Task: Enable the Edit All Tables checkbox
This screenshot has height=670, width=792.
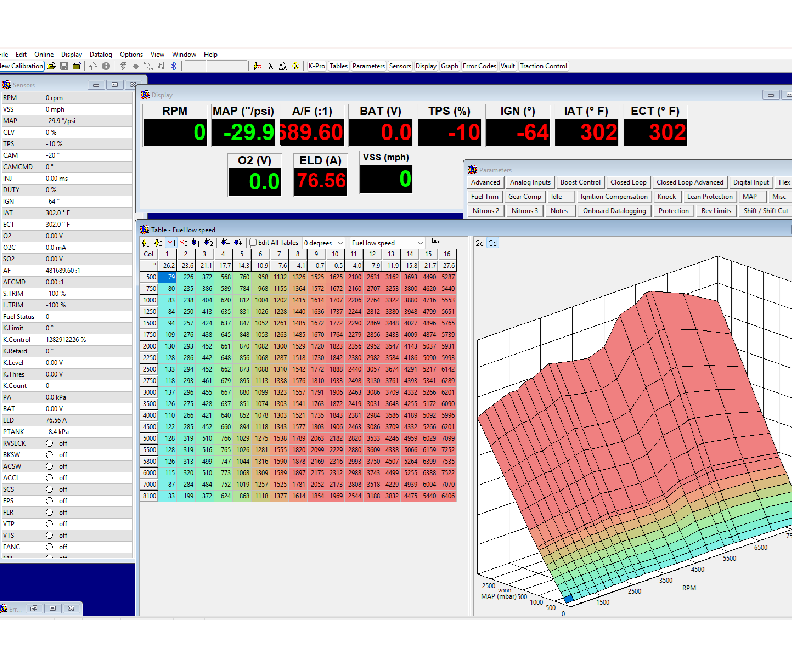Action: coord(254,243)
